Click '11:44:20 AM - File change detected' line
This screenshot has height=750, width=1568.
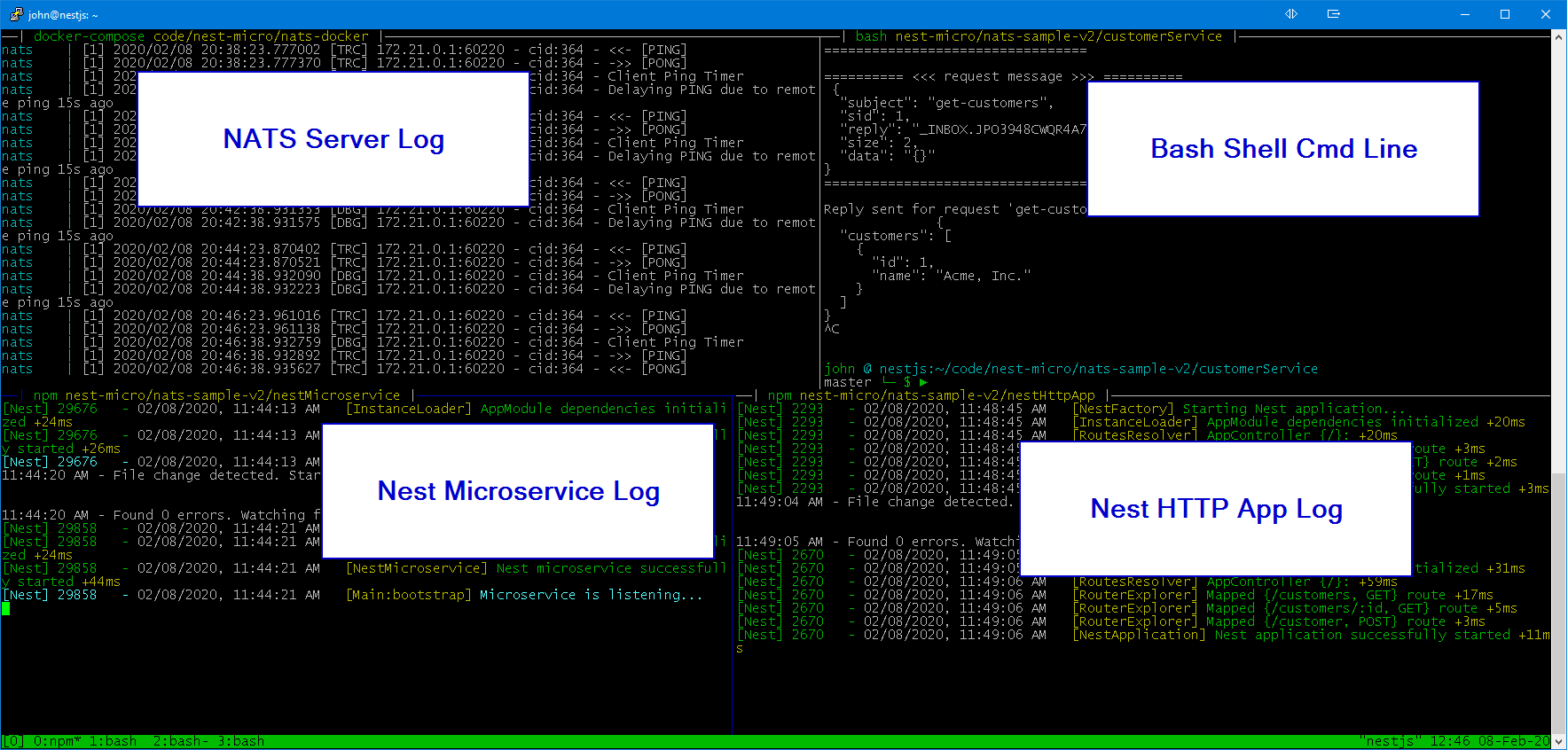161,475
